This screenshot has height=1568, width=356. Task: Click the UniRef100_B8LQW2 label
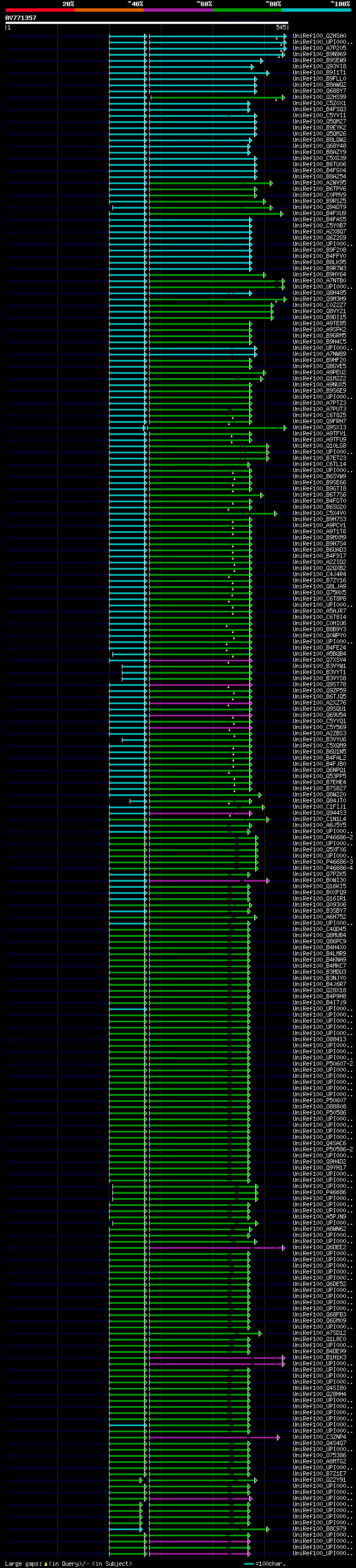(x=319, y=140)
